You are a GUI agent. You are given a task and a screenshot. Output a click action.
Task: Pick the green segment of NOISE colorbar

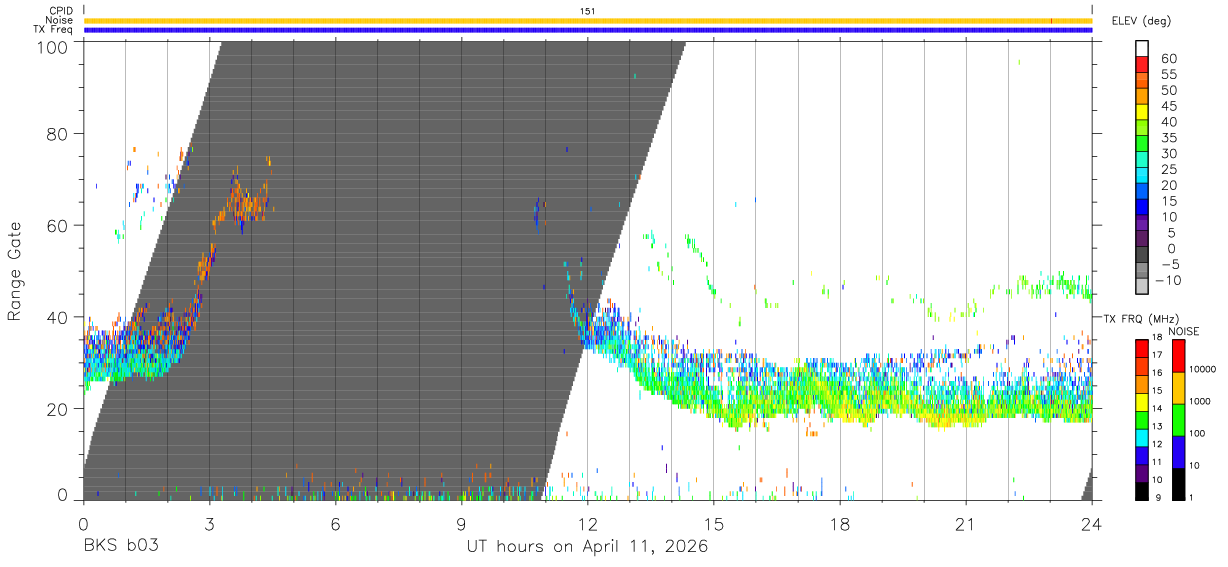pos(1177,420)
